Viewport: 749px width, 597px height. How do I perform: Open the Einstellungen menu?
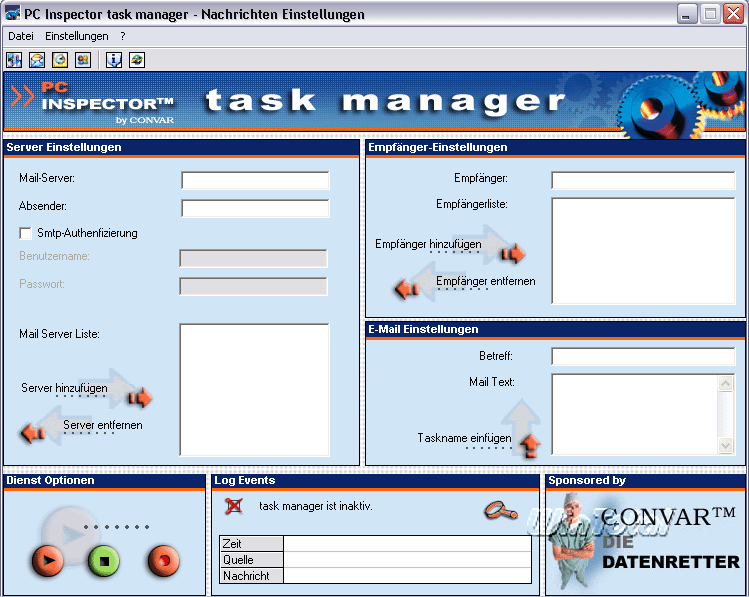pyautogui.click(x=76, y=36)
